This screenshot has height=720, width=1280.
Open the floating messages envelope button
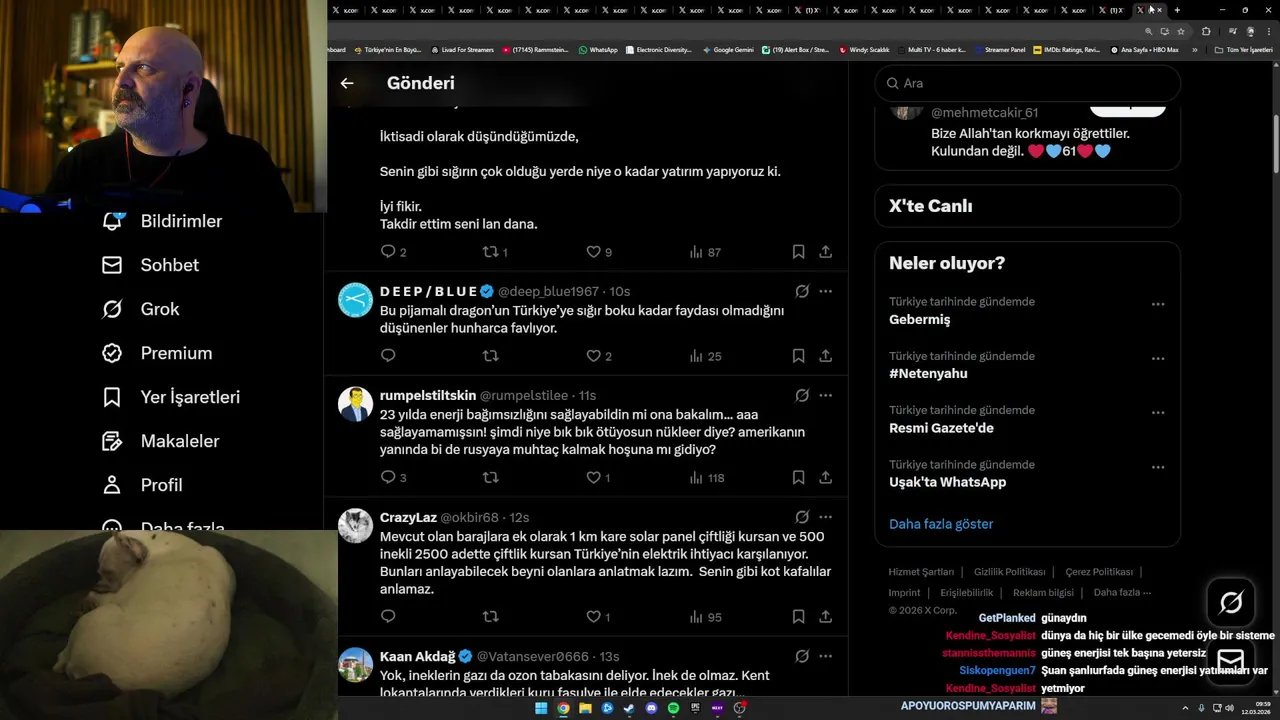[x=1231, y=661]
